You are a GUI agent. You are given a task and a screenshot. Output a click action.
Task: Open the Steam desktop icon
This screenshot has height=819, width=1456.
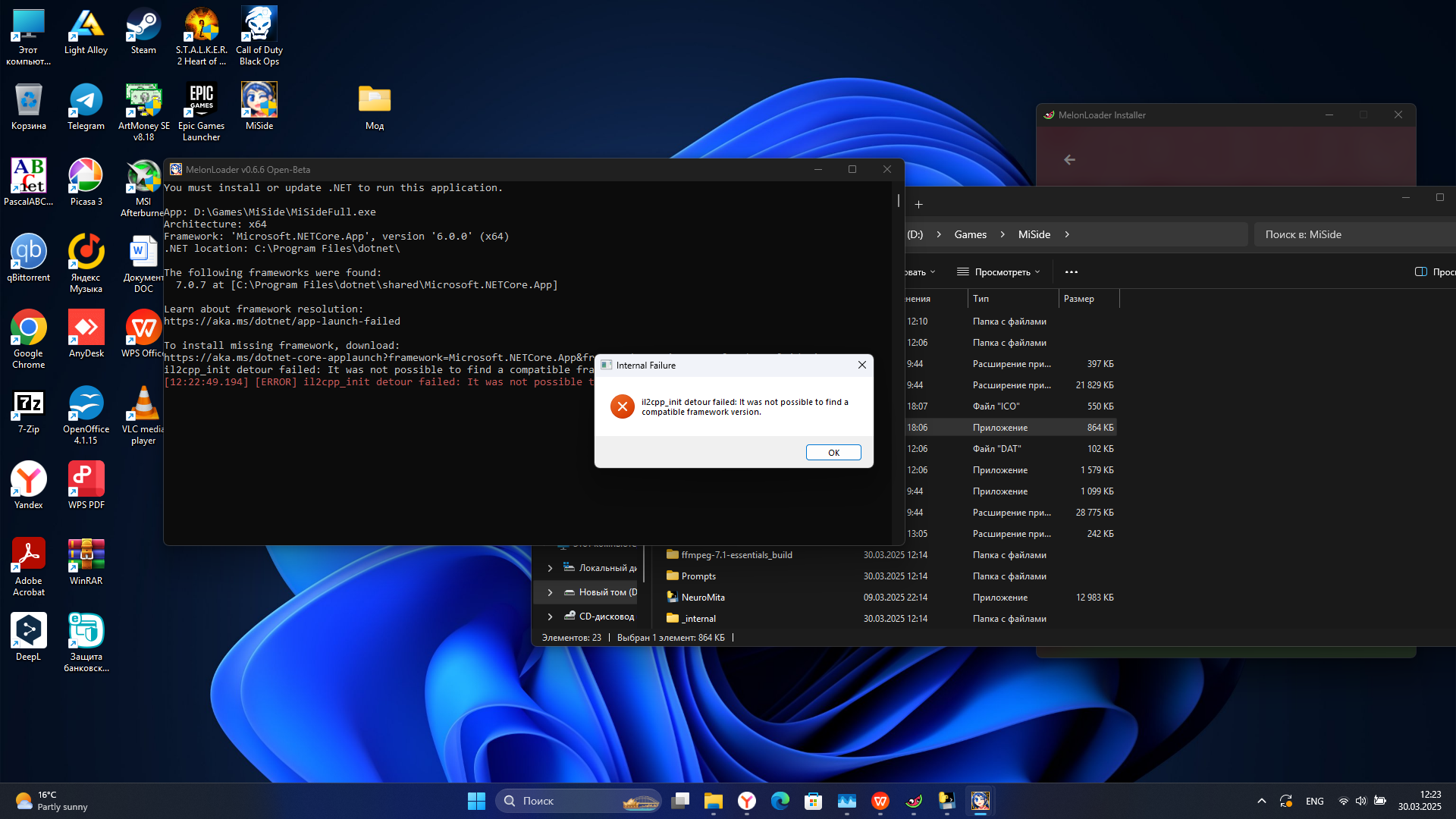143,32
